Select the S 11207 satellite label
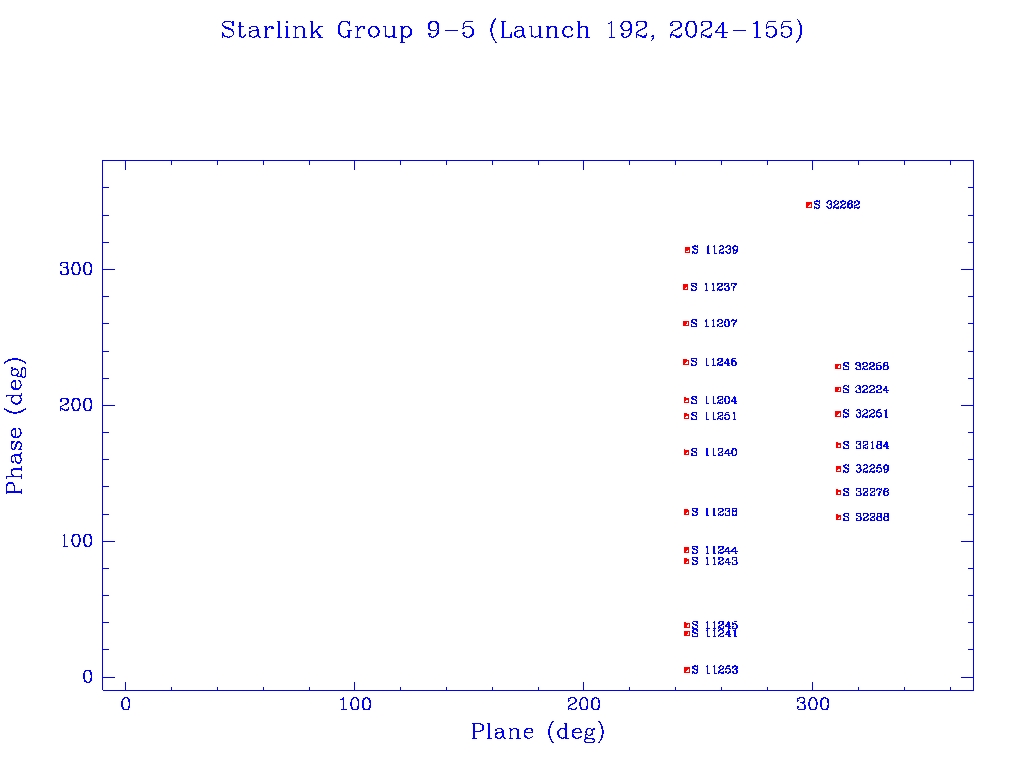 click(714, 324)
